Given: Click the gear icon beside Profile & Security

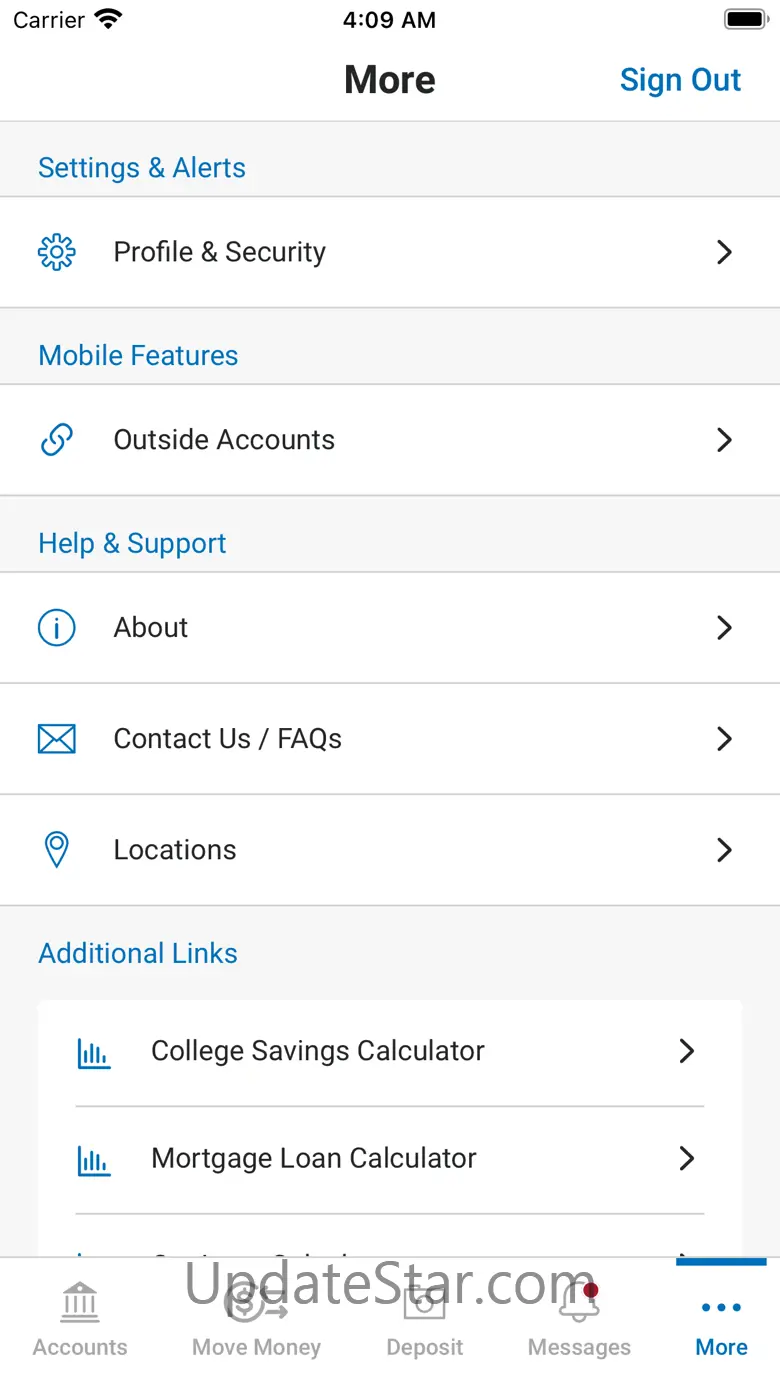Looking at the screenshot, I should coord(57,252).
